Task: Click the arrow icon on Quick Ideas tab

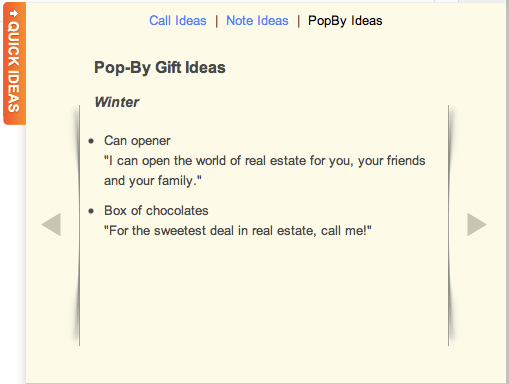Action: click(x=14, y=13)
